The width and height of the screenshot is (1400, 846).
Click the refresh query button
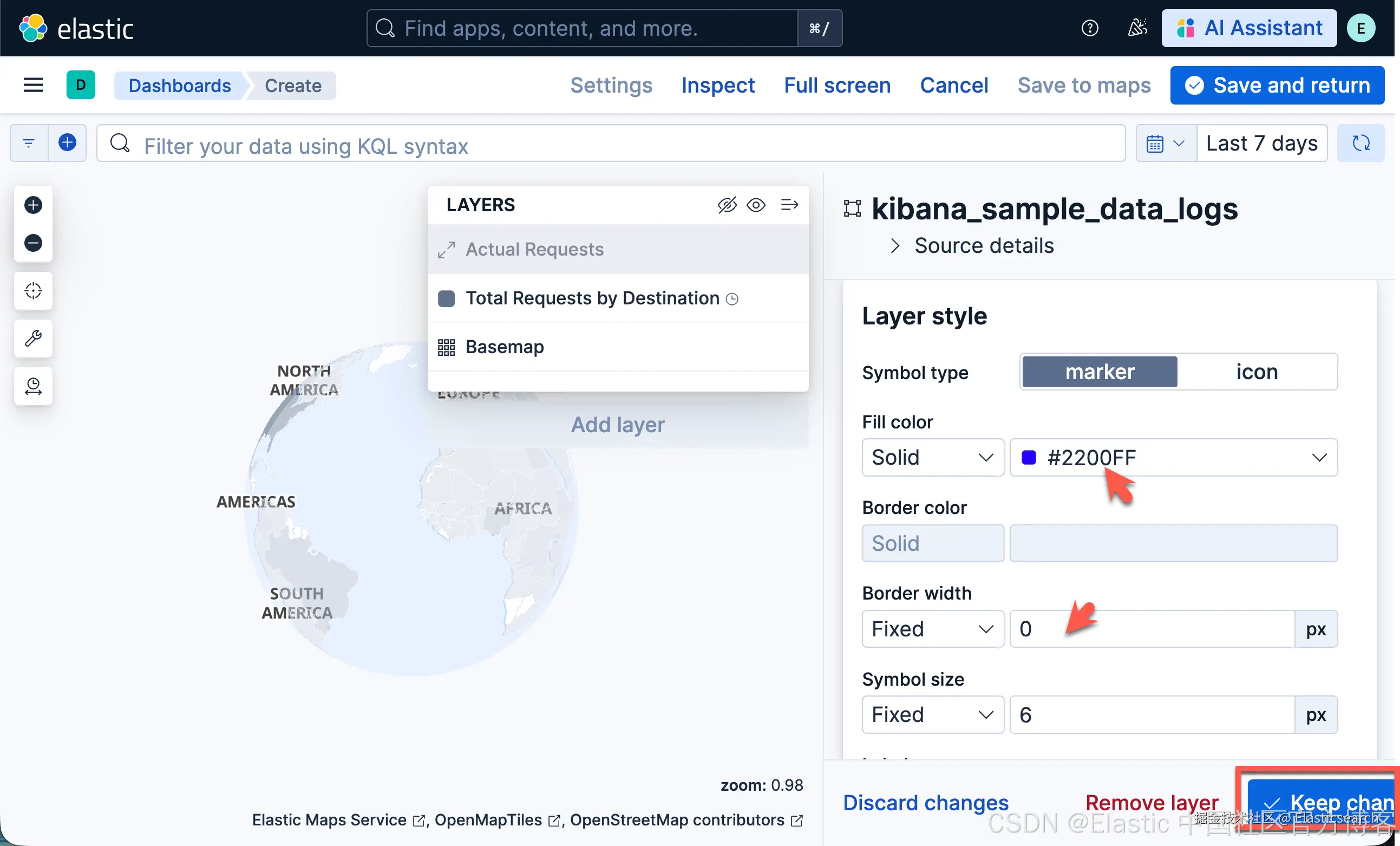coord(1360,144)
